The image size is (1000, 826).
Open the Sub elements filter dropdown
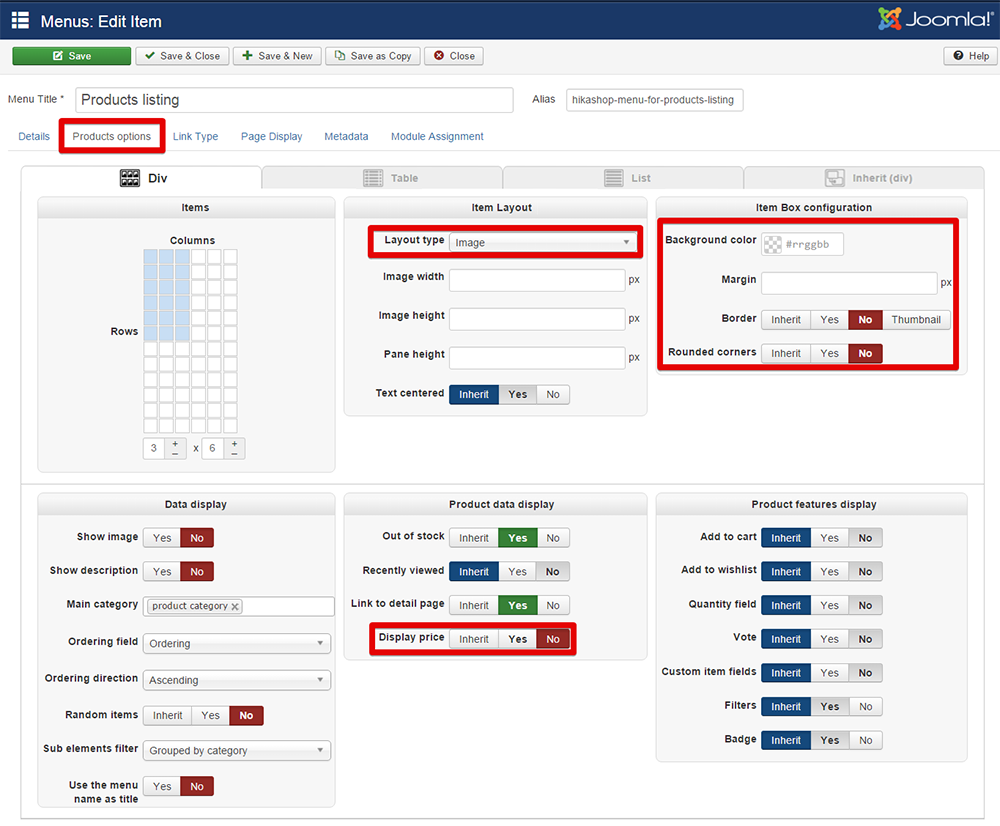pos(237,751)
